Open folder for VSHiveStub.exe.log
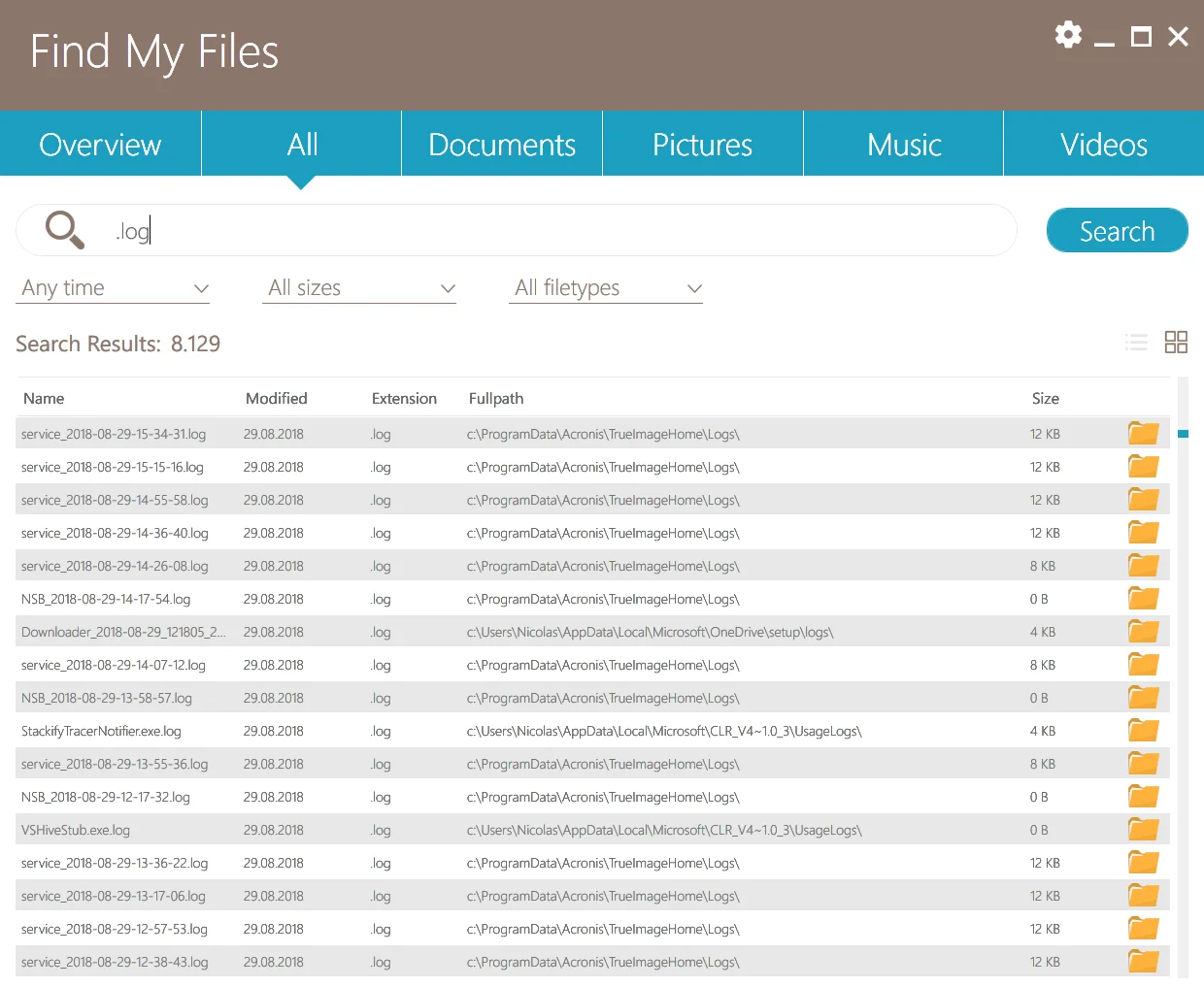 point(1143,829)
